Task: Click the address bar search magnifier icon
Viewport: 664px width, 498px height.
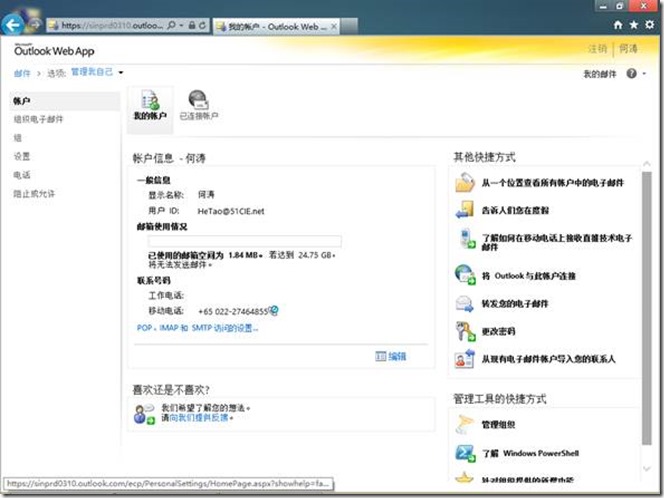Action: (171, 25)
